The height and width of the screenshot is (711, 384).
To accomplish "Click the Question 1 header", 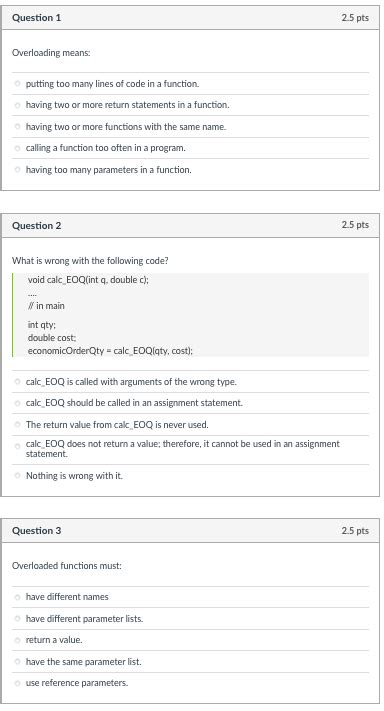I will (190, 18).
